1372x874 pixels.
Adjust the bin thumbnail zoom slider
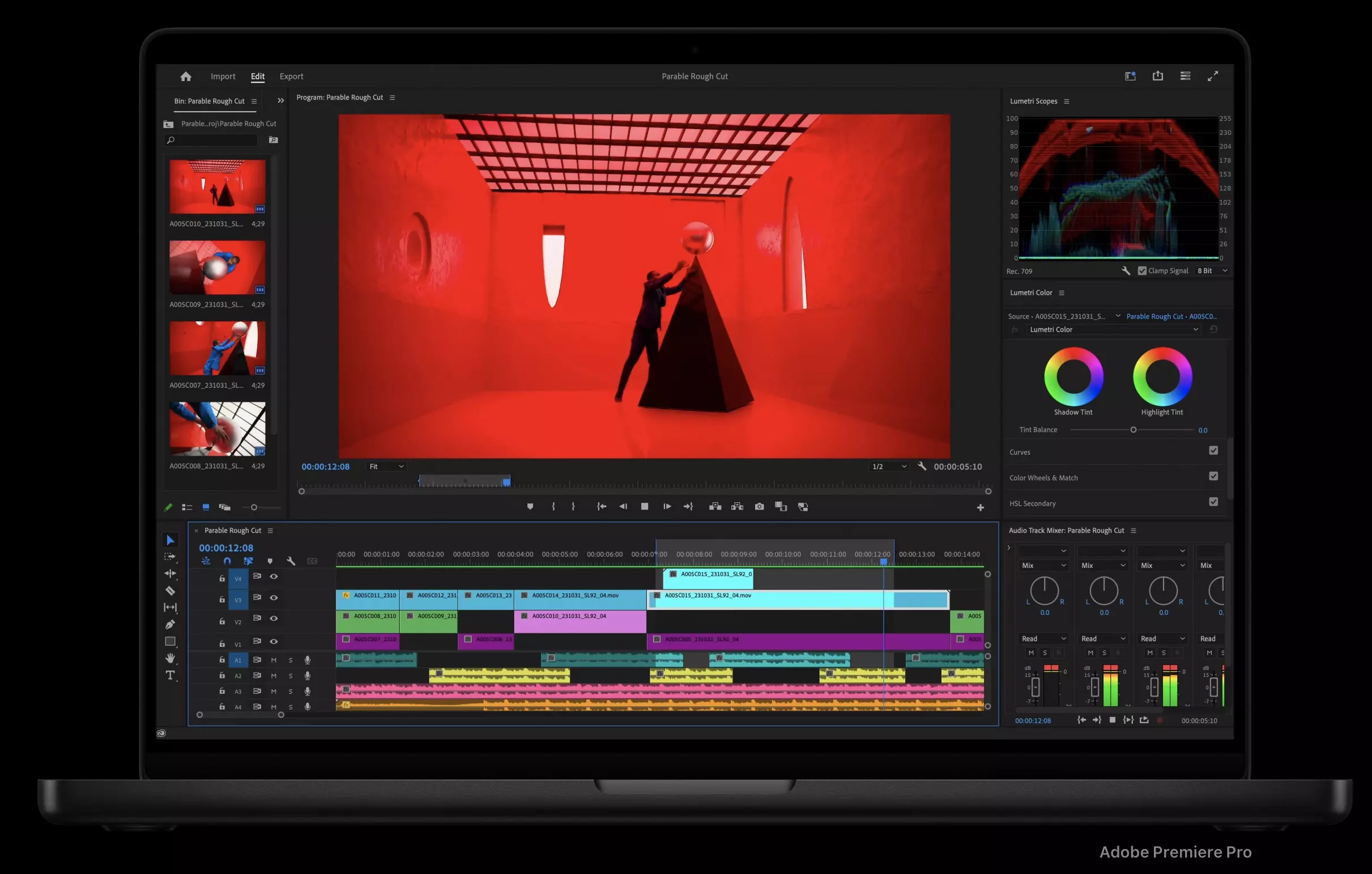click(254, 507)
